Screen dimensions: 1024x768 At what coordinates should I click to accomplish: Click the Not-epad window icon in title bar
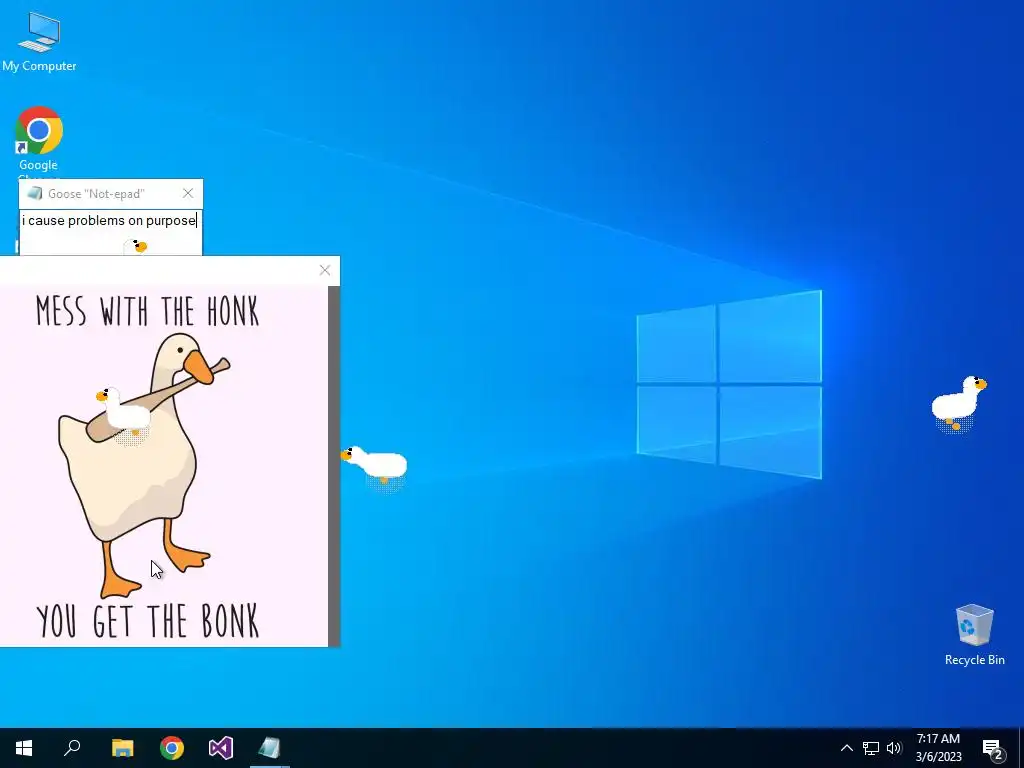tap(35, 193)
